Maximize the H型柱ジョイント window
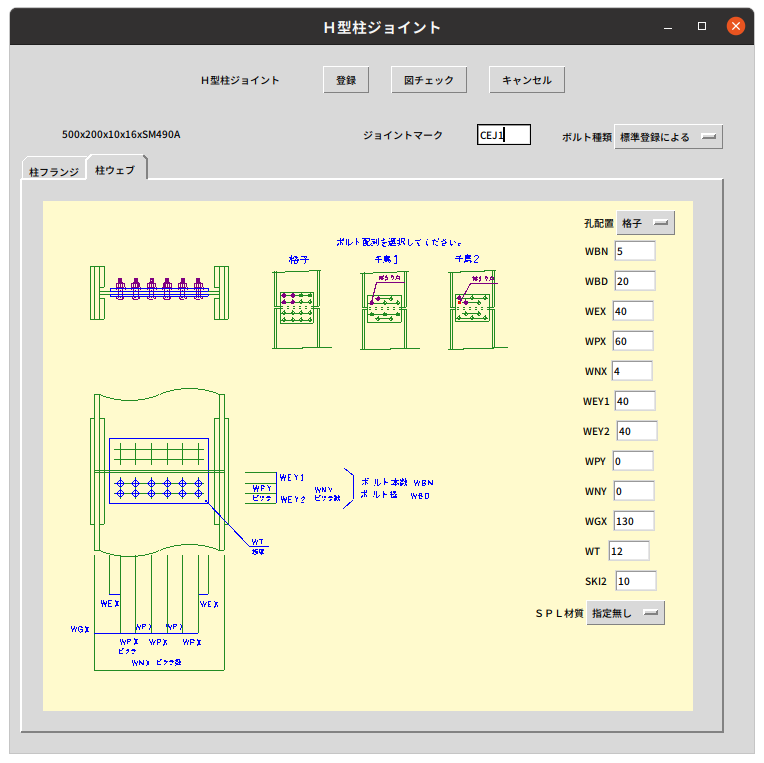Screen dimensions: 764x763 (702, 26)
